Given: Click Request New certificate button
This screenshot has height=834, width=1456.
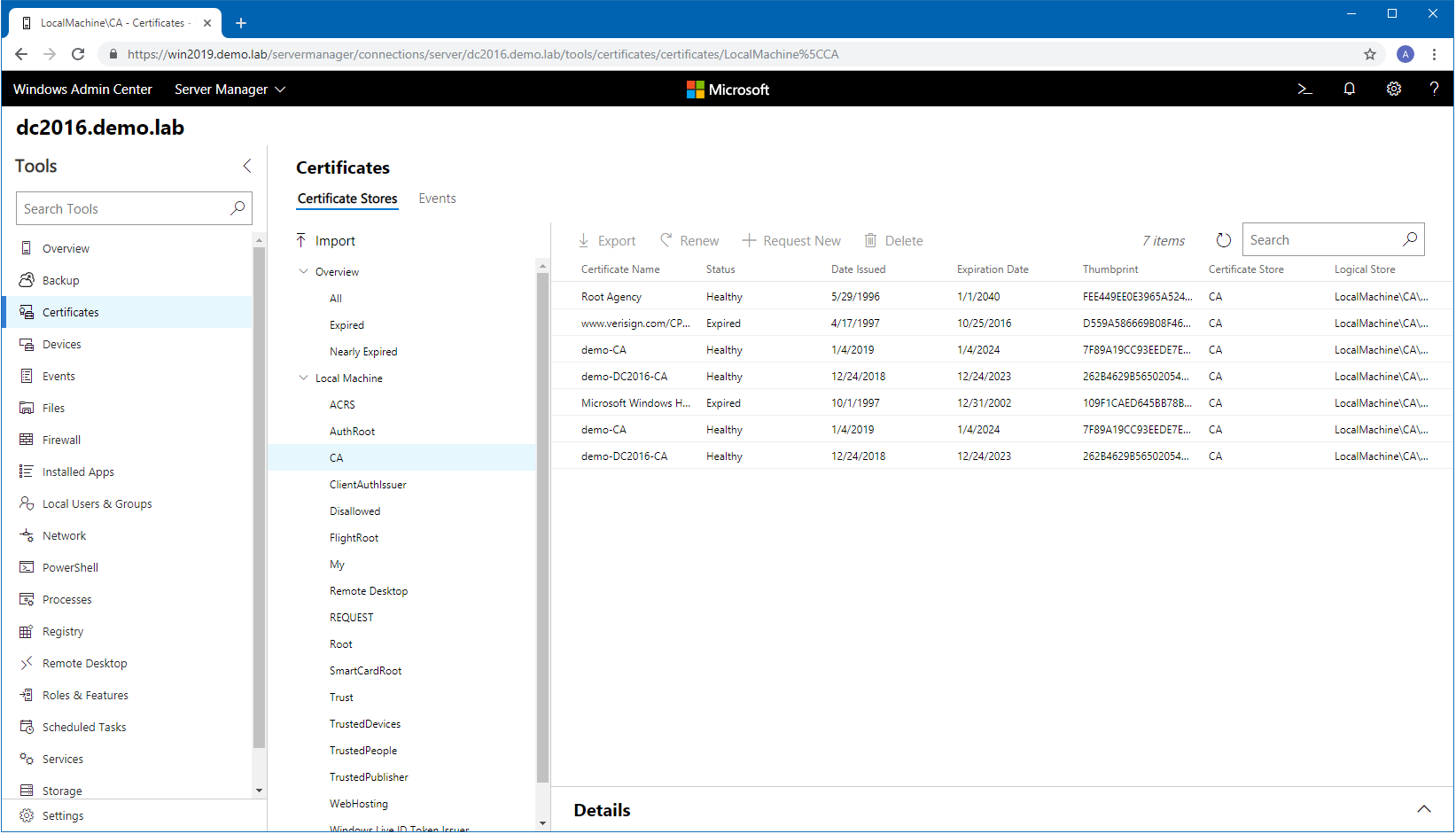Looking at the screenshot, I should tap(791, 241).
